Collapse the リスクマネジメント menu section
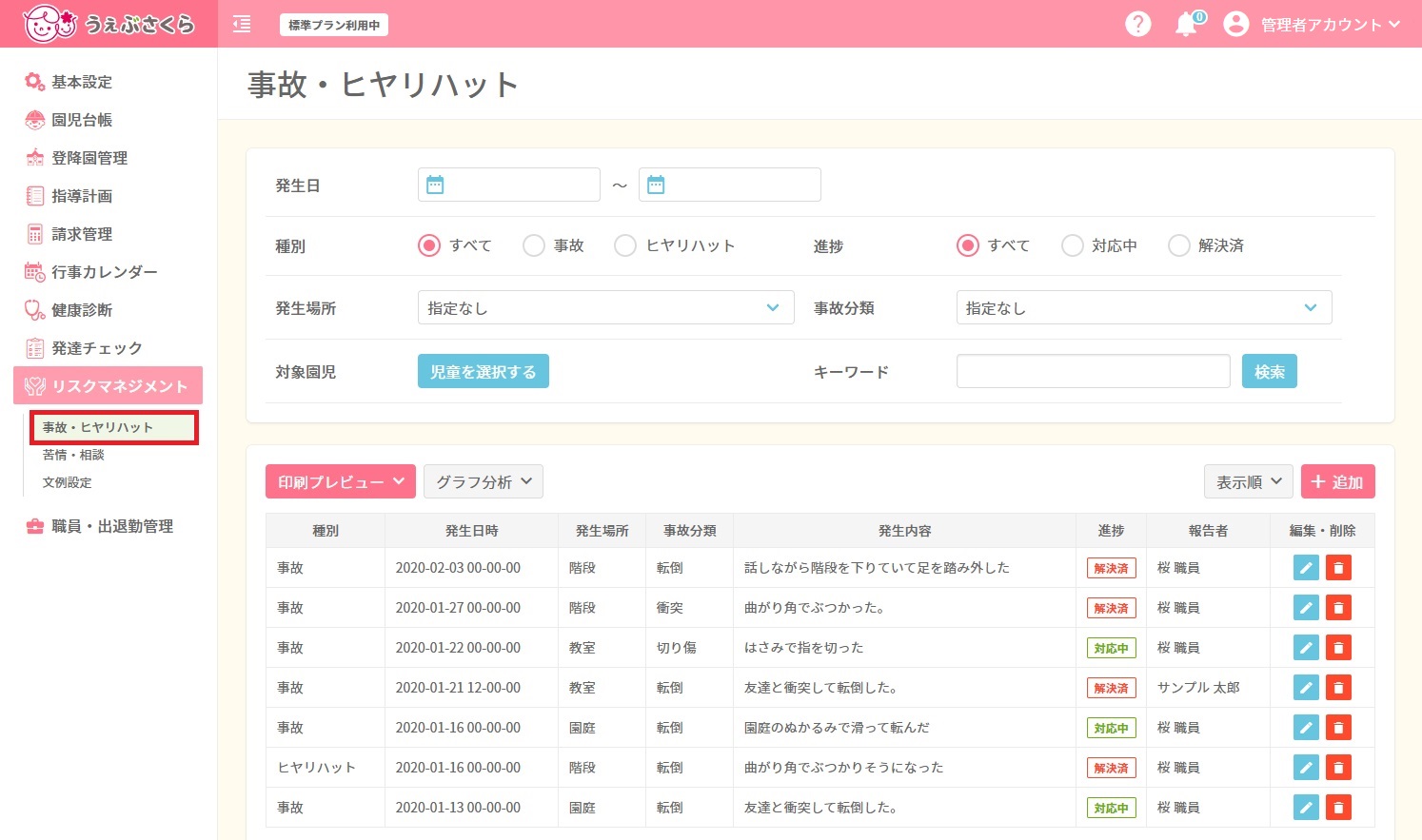1422x840 pixels. click(108, 385)
